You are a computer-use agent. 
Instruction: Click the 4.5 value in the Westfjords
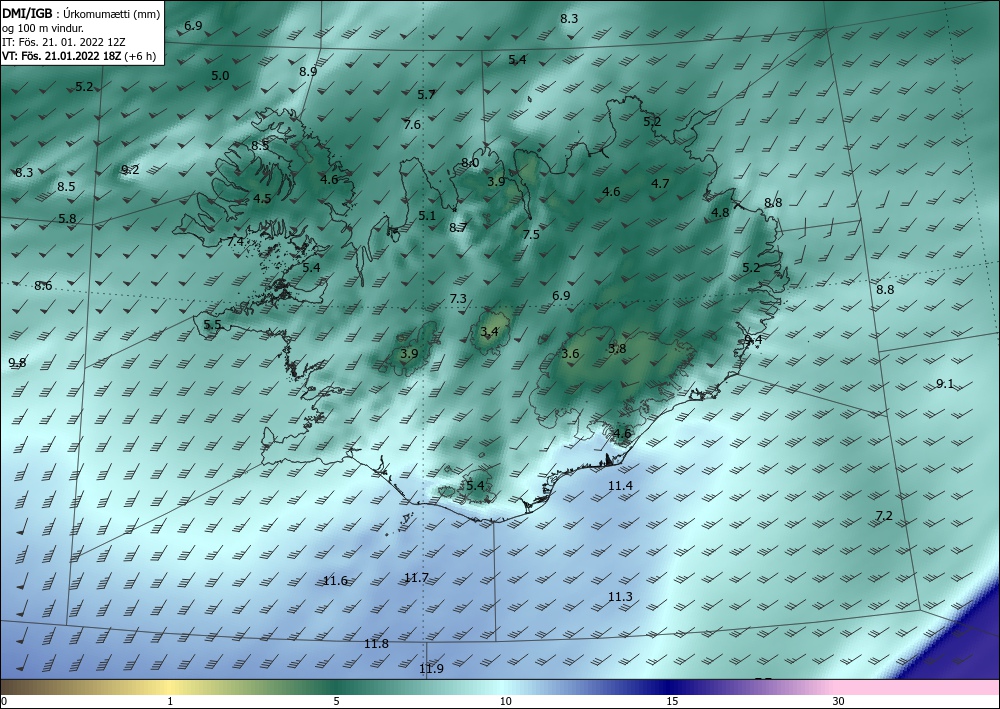(262, 199)
